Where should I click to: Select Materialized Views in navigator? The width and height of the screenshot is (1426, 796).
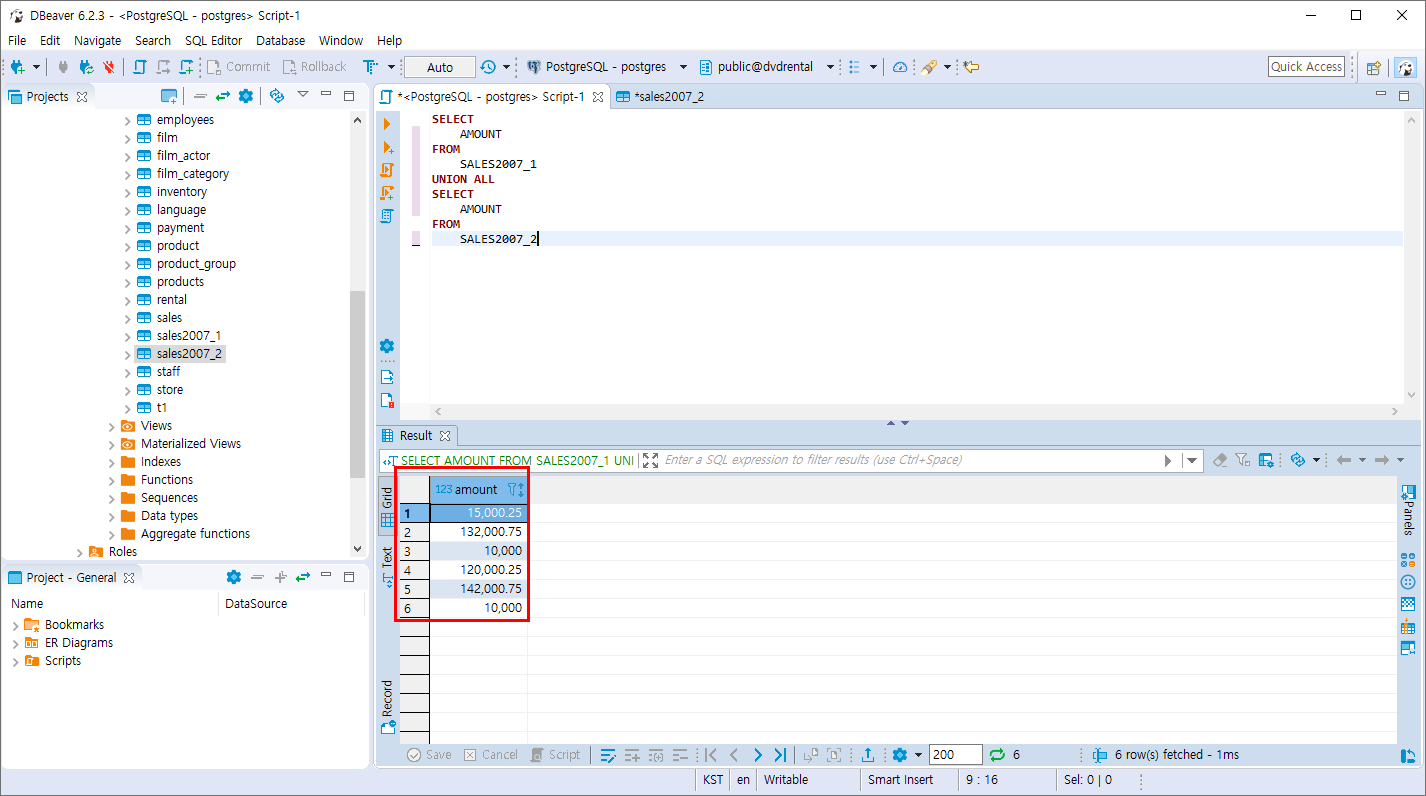[x=190, y=444]
